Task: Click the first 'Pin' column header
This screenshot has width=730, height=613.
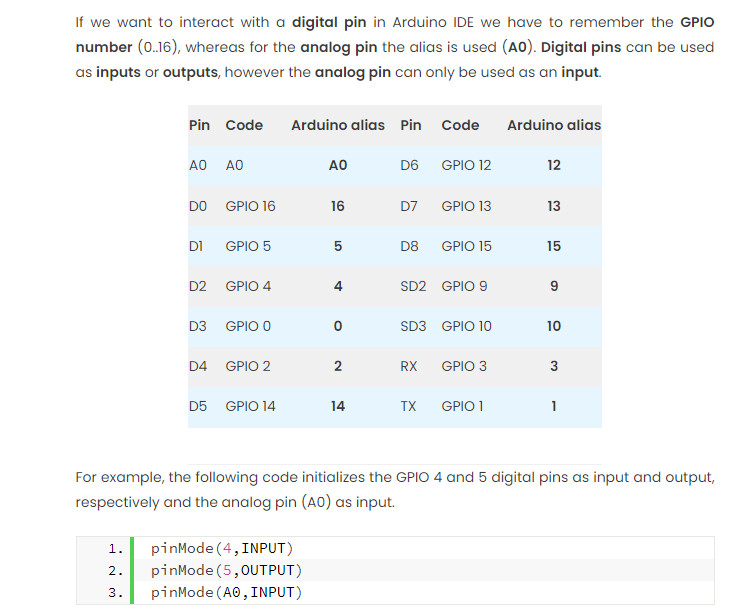Action: [199, 125]
